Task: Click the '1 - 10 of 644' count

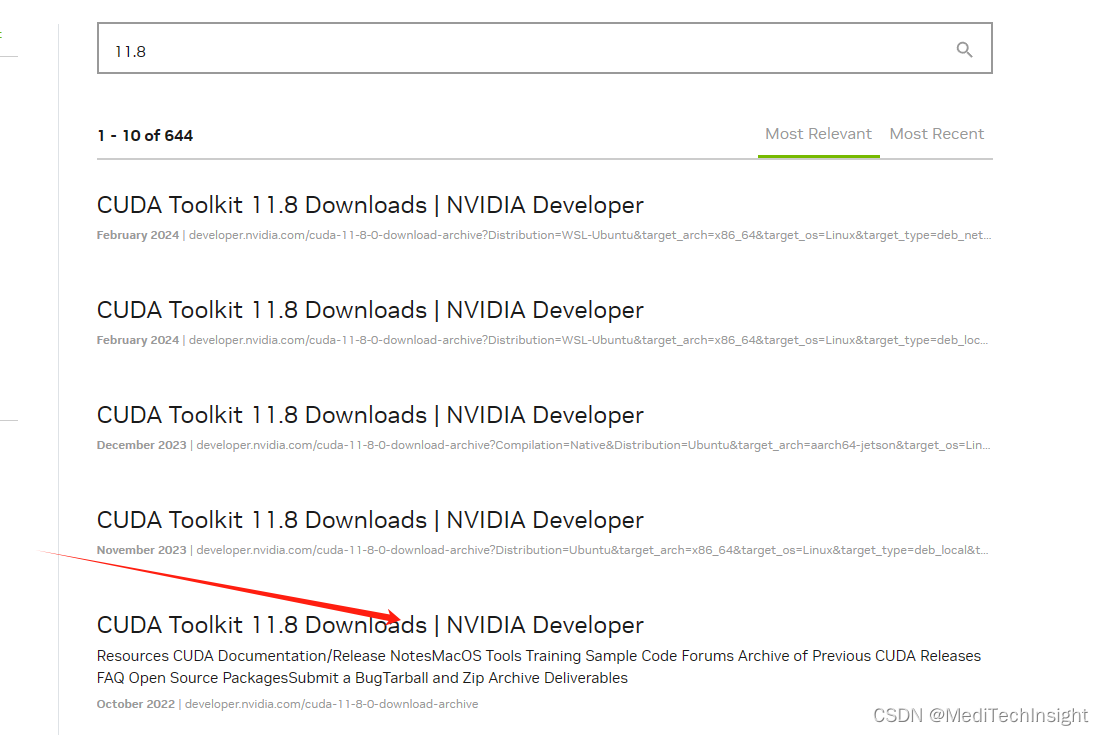Action: click(145, 135)
